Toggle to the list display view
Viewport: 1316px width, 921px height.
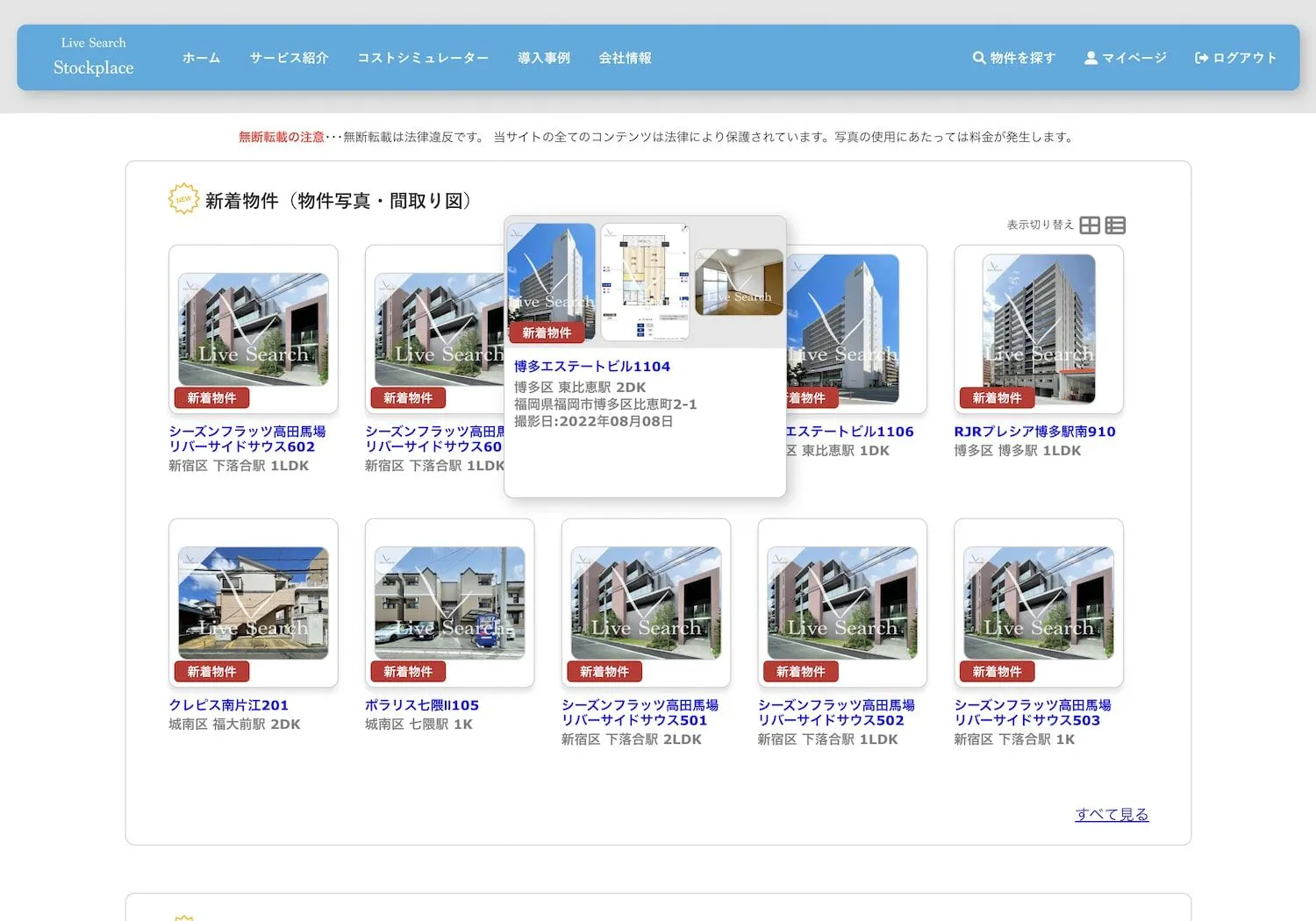(x=1115, y=225)
